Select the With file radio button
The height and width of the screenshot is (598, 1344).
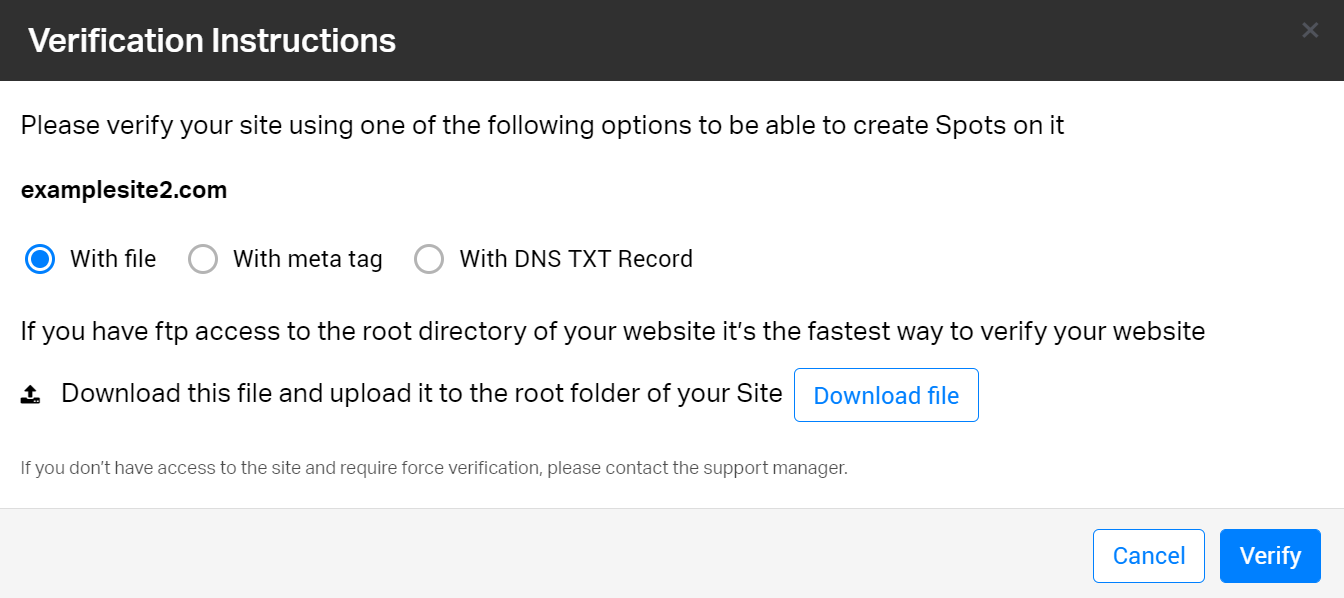pyautogui.click(x=40, y=260)
